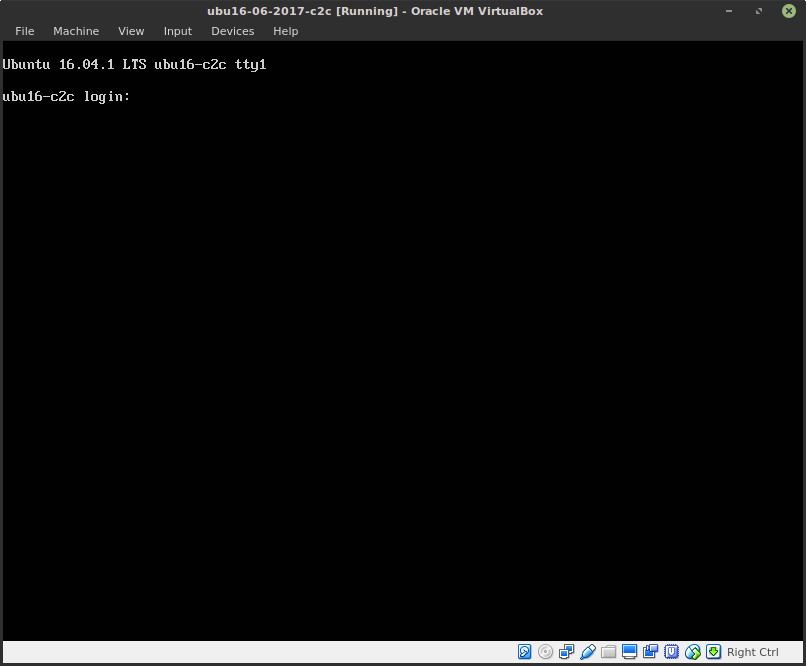Click the USB devices status icon
The width and height of the screenshot is (806, 666).
click(587, 651)
